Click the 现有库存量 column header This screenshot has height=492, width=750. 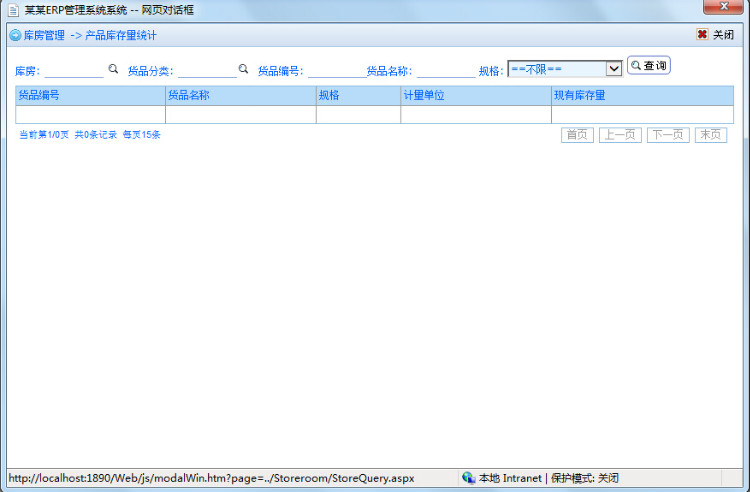(x=642, y=96)
